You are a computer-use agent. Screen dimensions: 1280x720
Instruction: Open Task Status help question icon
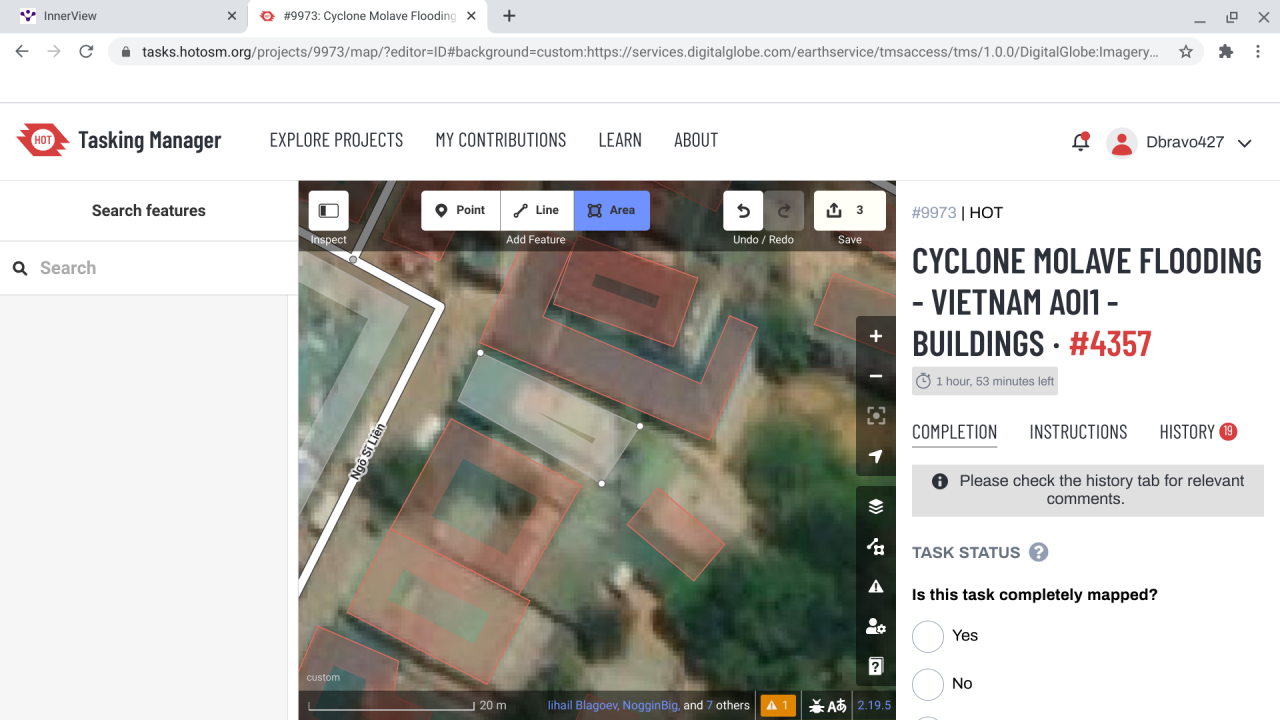click(1038, 552)
